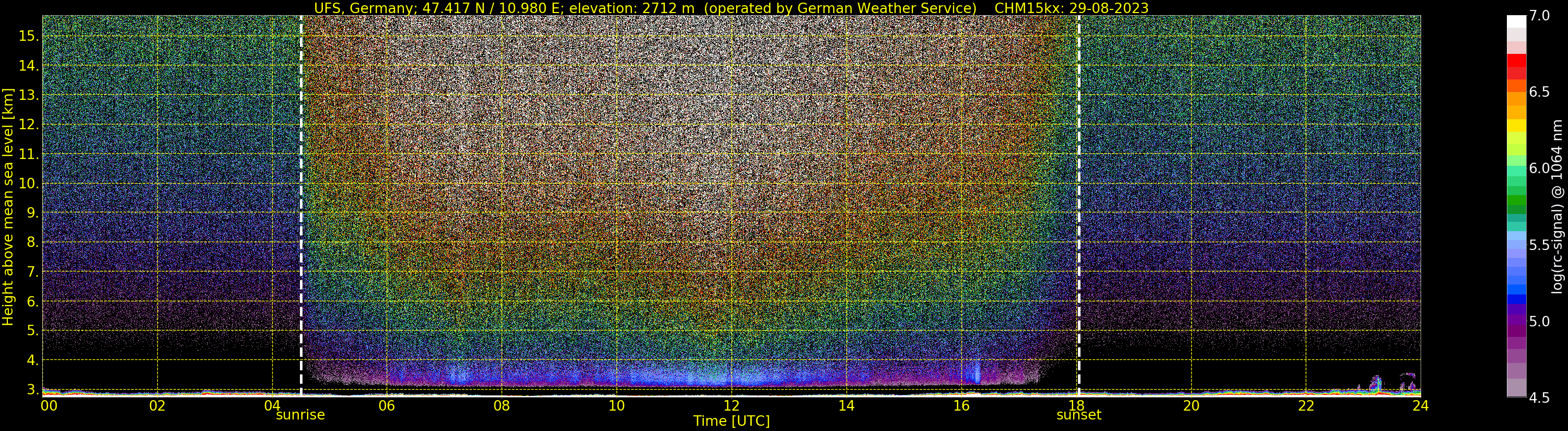Pick the yellow colorbar segment

[x=1516, y=124]
